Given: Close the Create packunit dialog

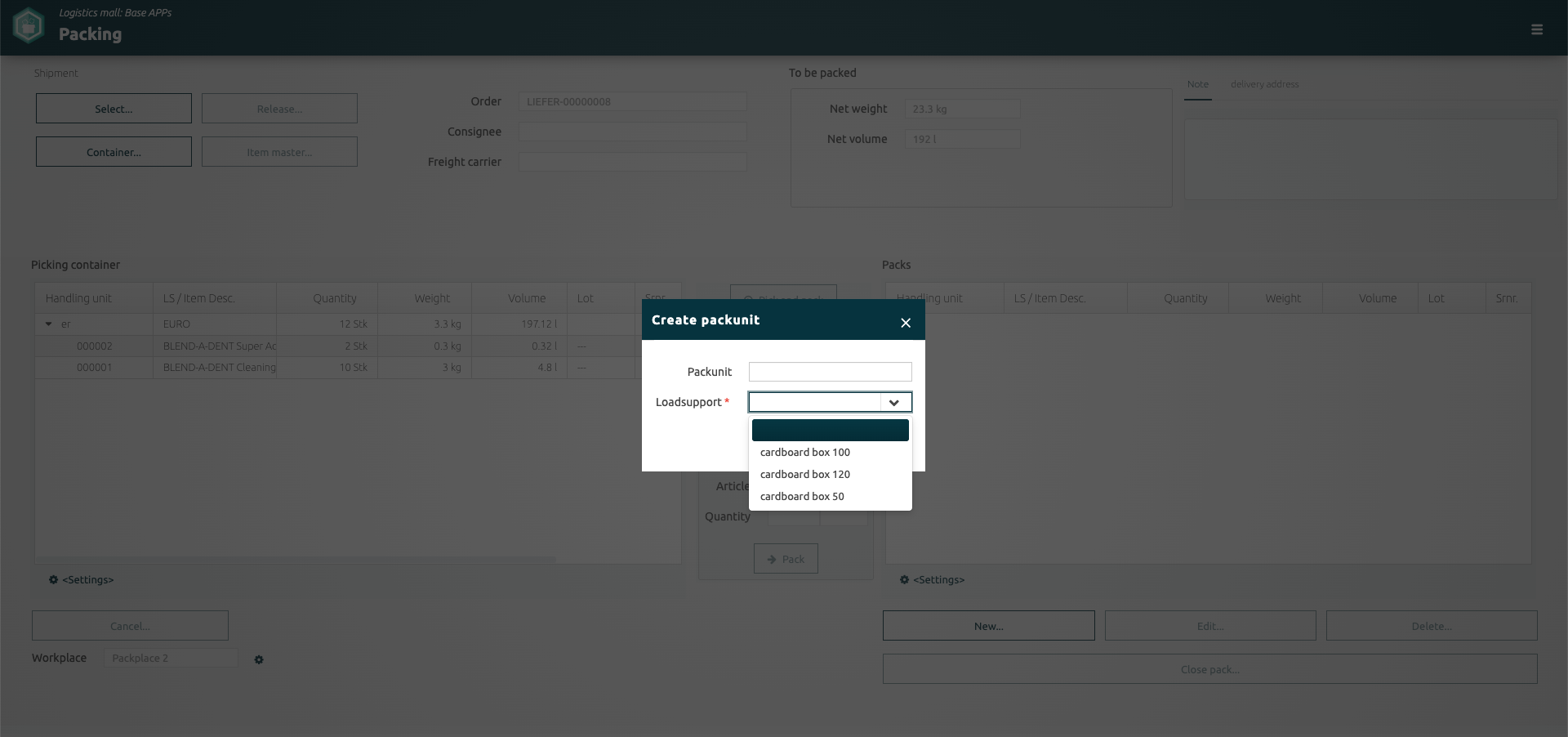Looking at the screenshot, I should point(906,323).
